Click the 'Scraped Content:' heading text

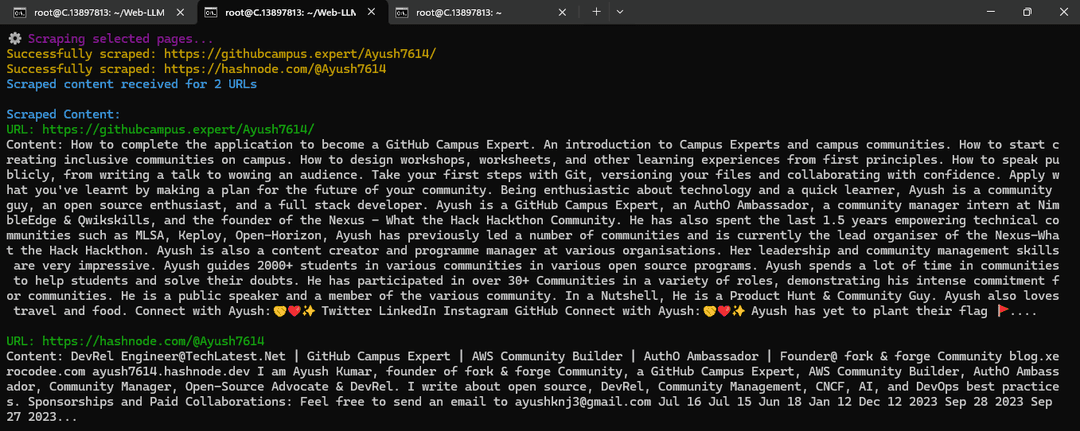click(63, 114)
